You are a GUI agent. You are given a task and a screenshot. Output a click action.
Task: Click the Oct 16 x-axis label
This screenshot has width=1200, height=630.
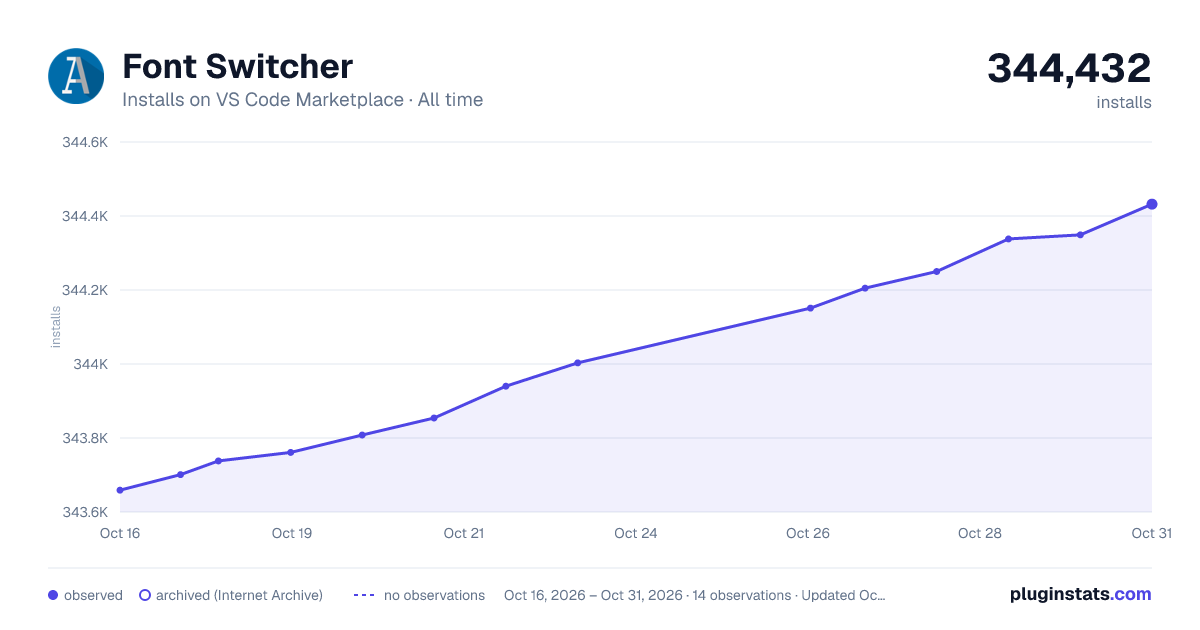coord(120,533)
